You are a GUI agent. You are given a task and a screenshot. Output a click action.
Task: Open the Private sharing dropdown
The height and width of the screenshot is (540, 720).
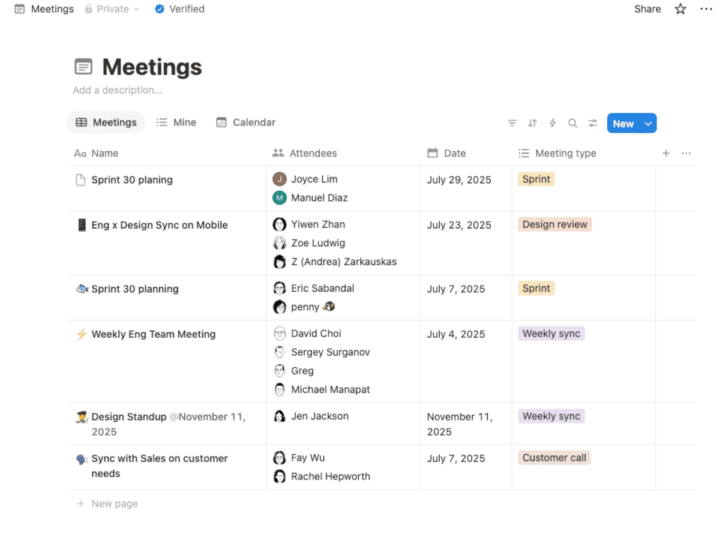pos(112,9)
